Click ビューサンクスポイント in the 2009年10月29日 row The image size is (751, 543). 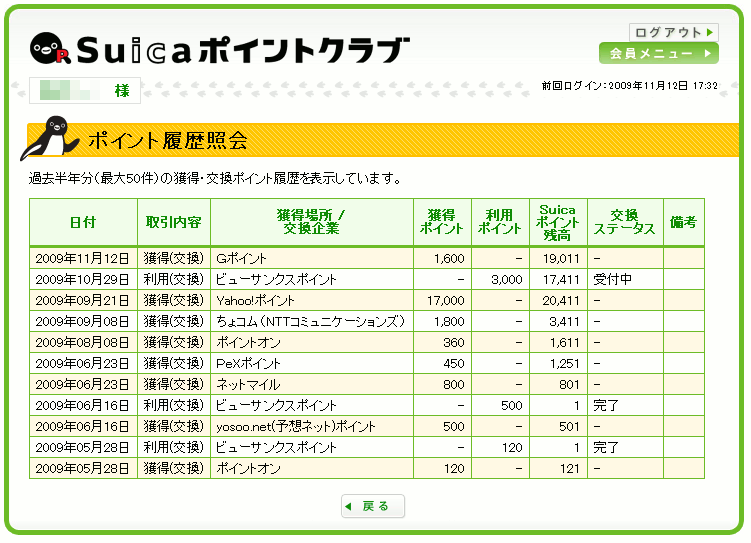tap(276, 280)
